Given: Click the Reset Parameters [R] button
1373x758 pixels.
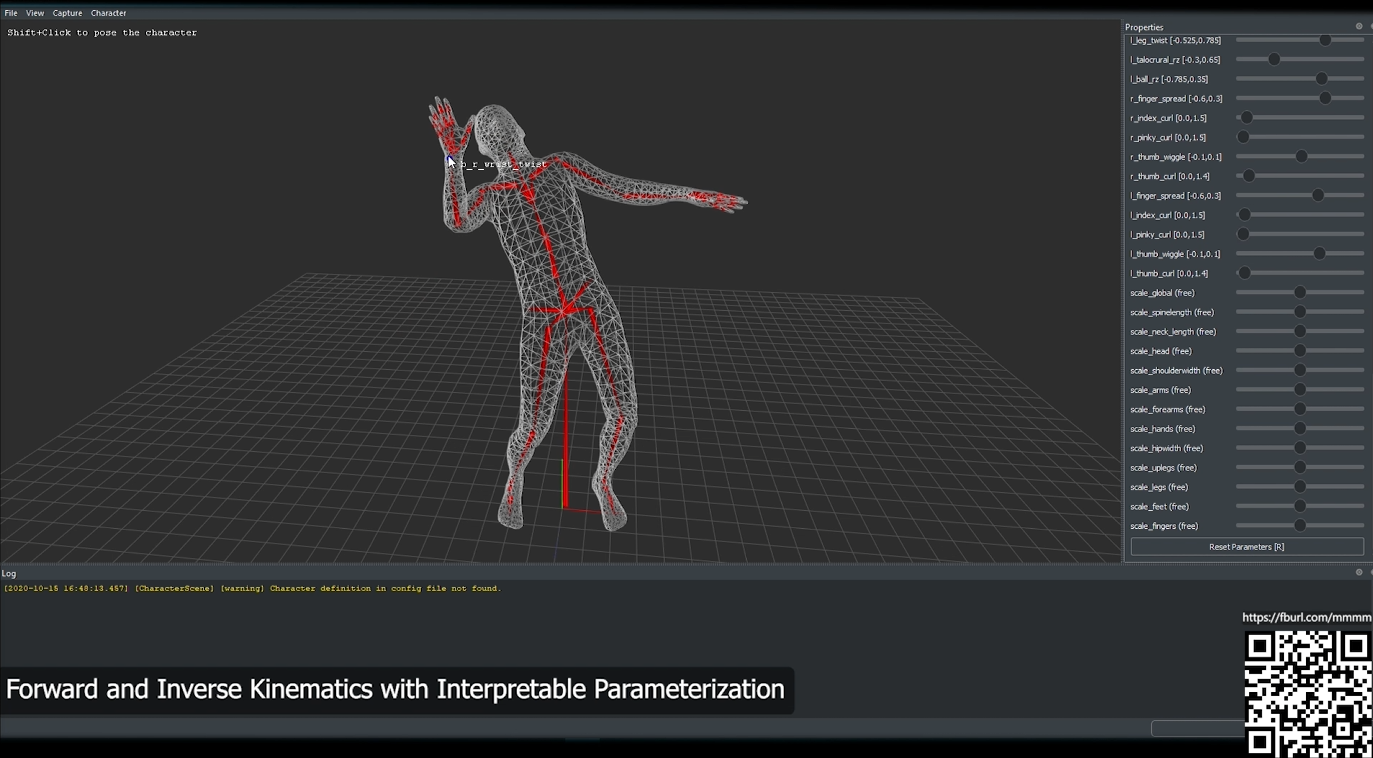Looking at the screenshot, I should click(x=1246, y=546).
